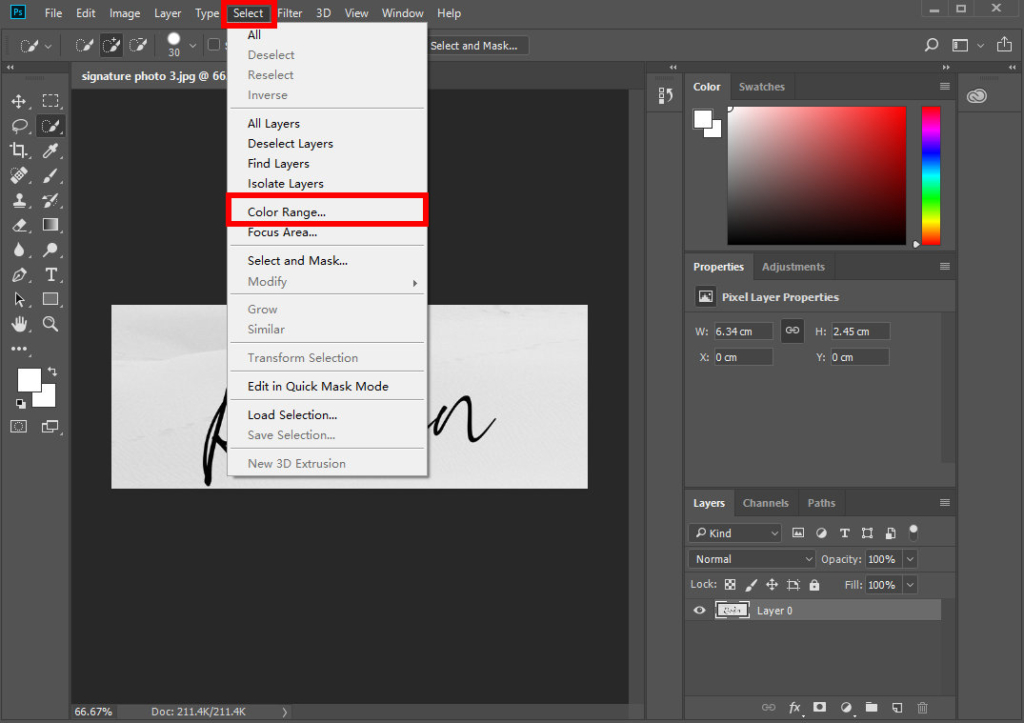Select the Zoom tool
Screen dimensions: 1024x723
50,323
